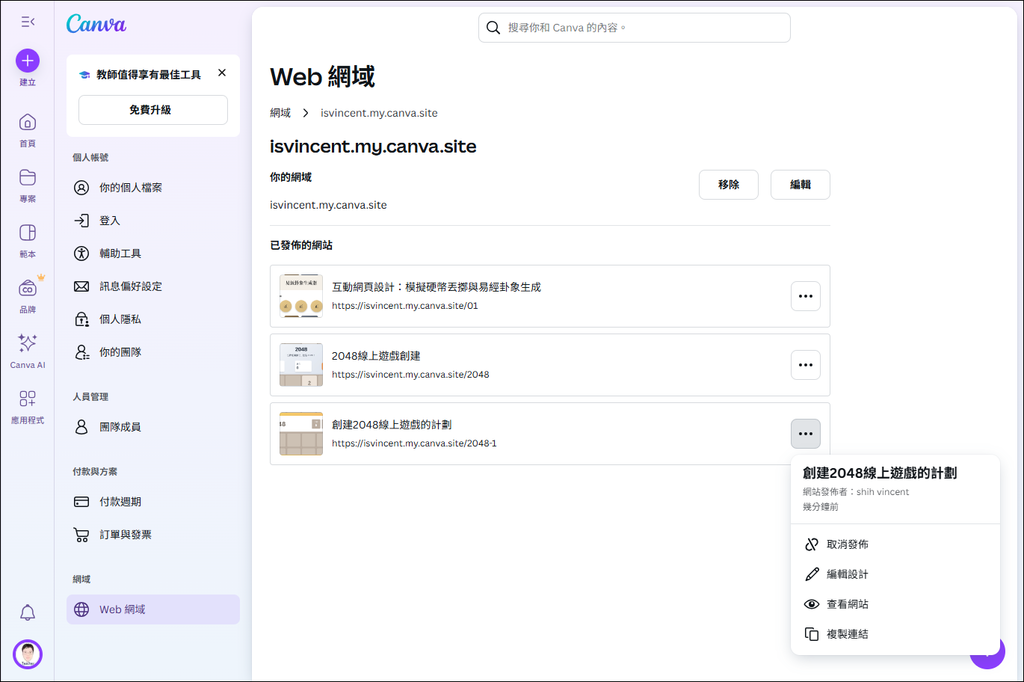The image size is (1024, 682).
Task: Open 個人隱私 settings
Action: 153,319
